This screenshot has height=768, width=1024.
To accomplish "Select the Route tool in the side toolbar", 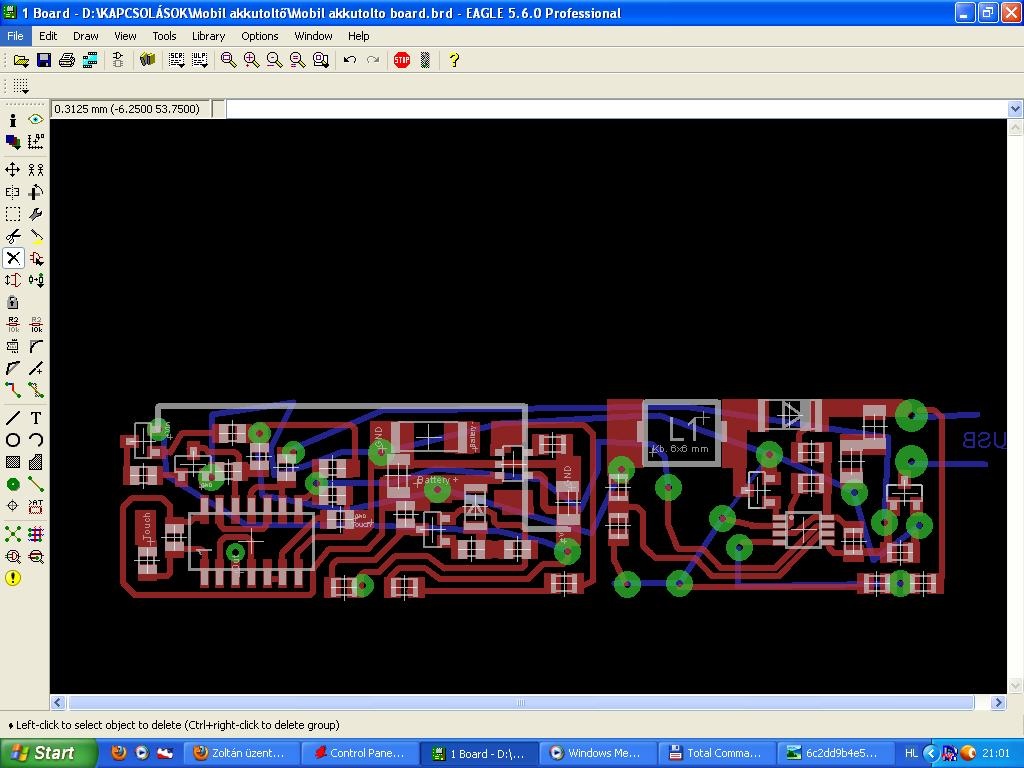I will 13,391.
